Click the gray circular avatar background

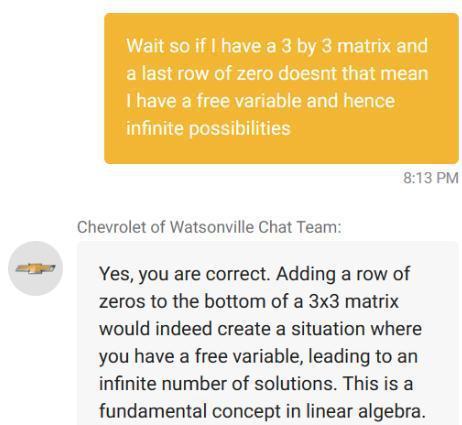click(x=35, y=268)
